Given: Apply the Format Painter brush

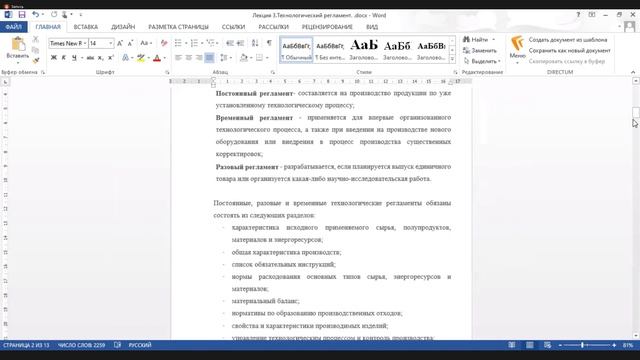Looking at the screenshot, I should tap(36, 60).
